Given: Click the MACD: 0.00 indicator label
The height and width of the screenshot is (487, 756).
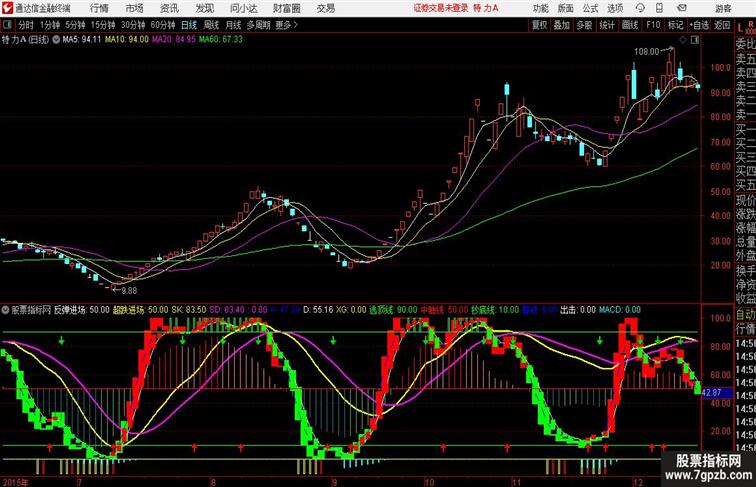Looking at the screenshot, I should pos(620,310).
